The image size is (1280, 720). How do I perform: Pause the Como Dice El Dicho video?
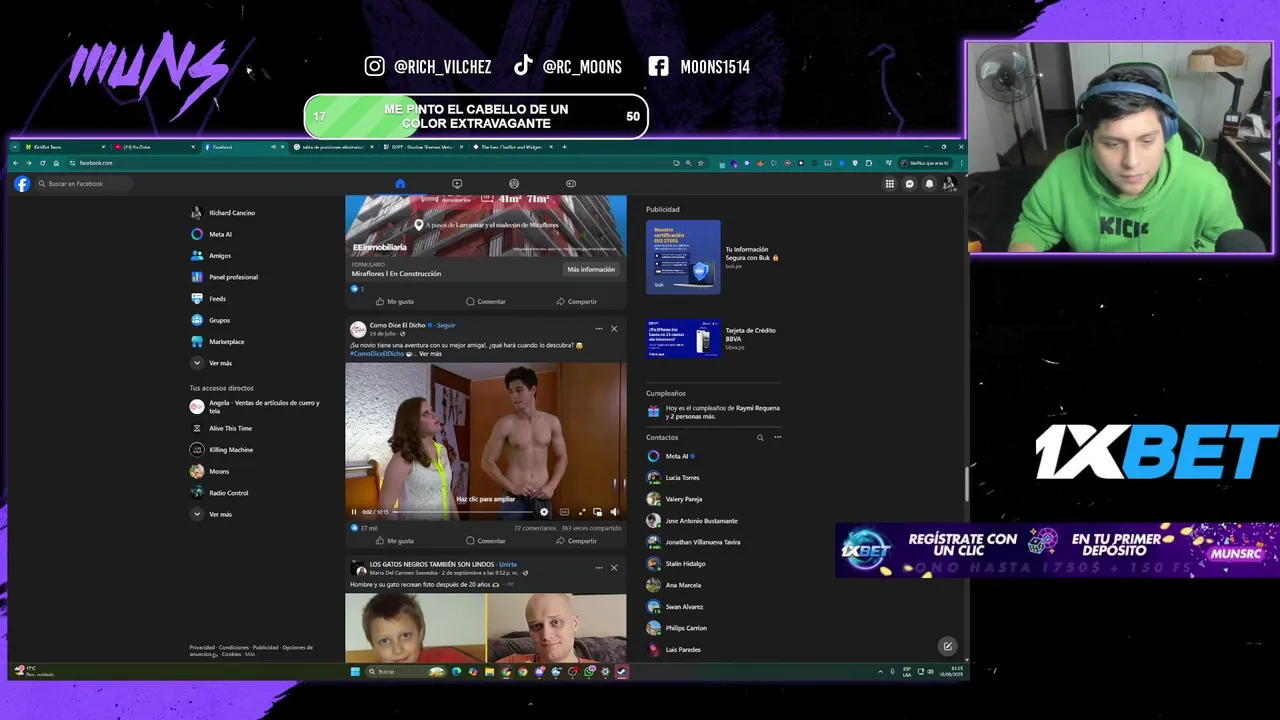coord(353,512)
